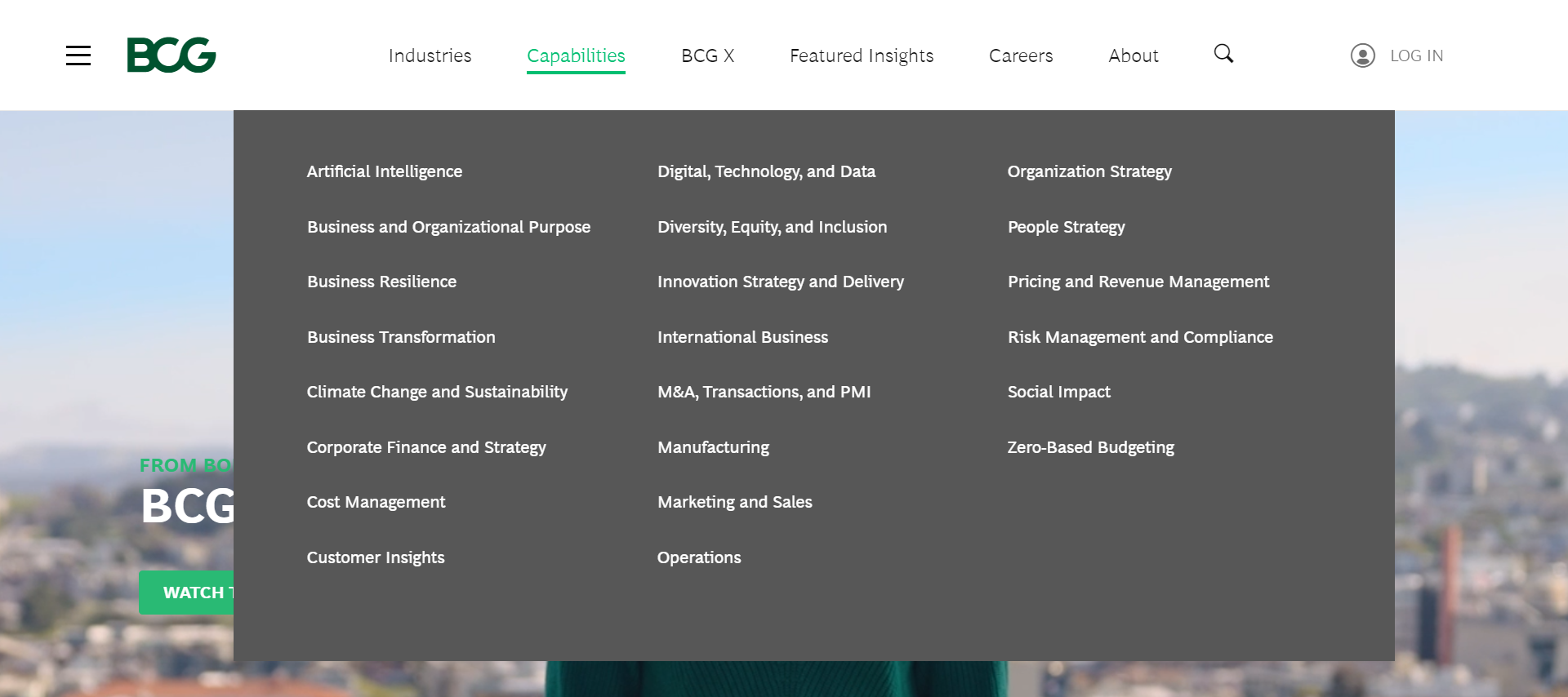Go to Artificial Intelligence
This screenshot has height=697, width=1568.
(385, 171)
